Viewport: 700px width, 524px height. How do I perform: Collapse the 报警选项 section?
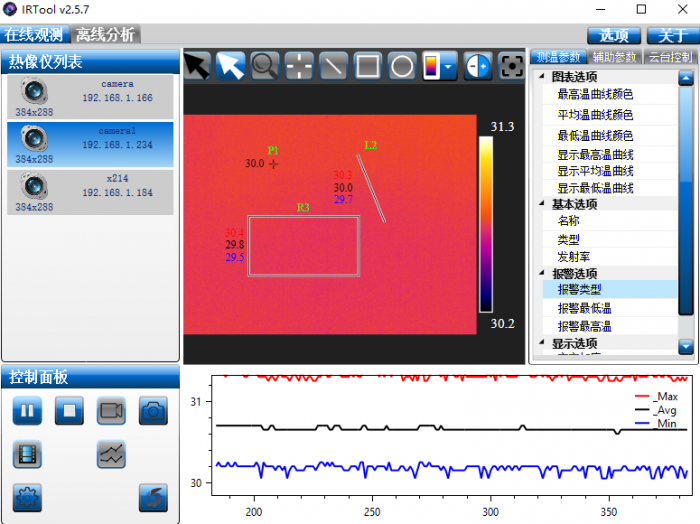coord(543,273)
